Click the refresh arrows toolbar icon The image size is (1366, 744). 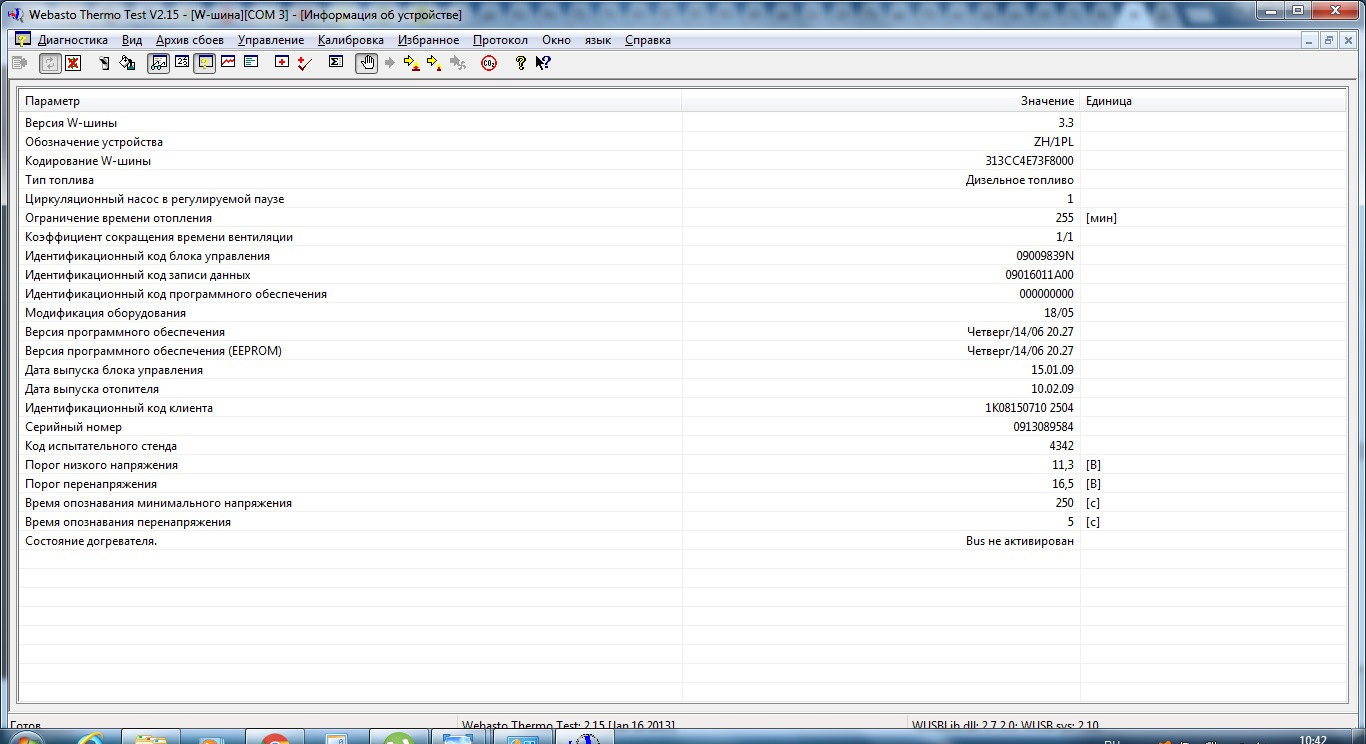click(50, 63)
